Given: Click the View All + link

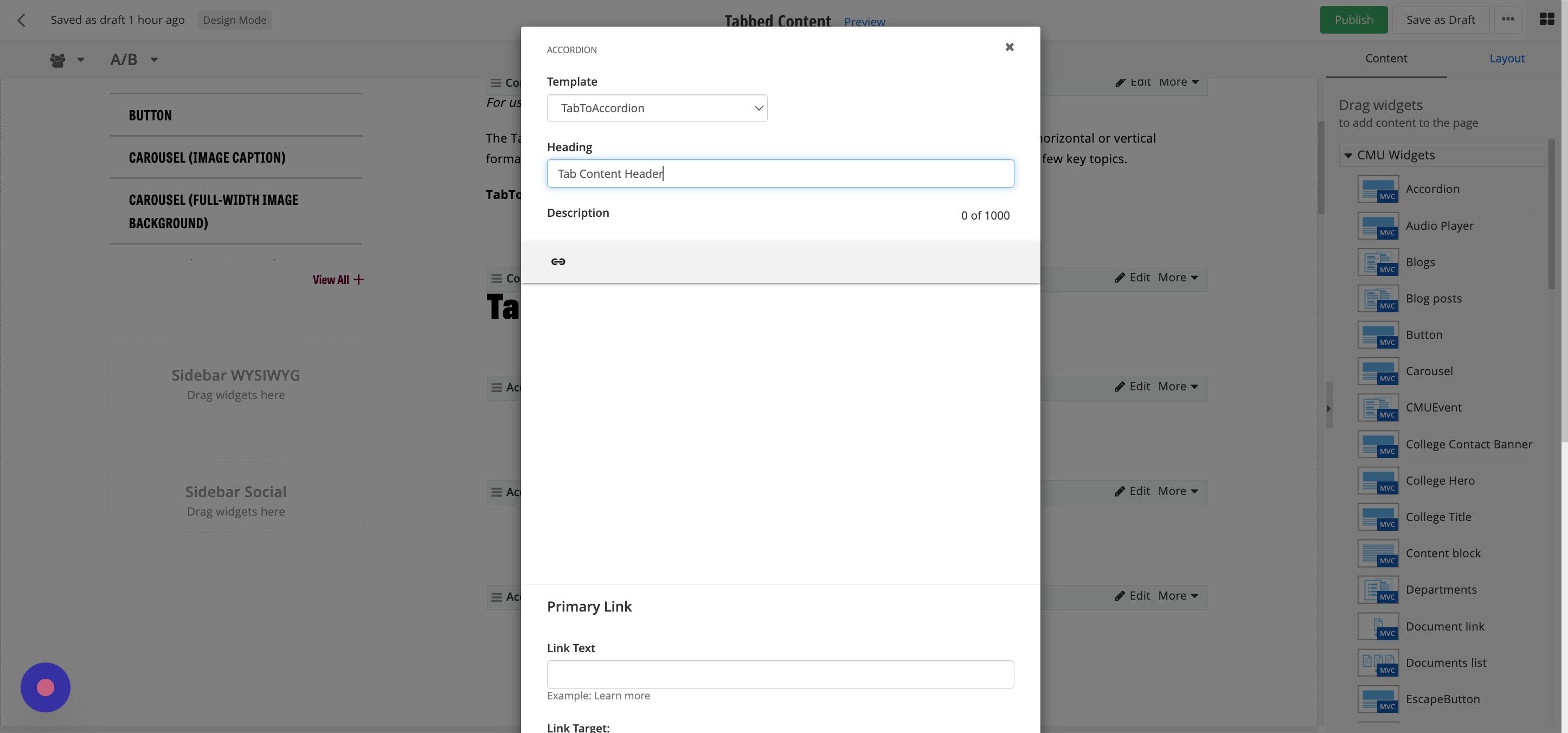Looking at the screenshot, I should pyautogui.click(x=338, y=280).
